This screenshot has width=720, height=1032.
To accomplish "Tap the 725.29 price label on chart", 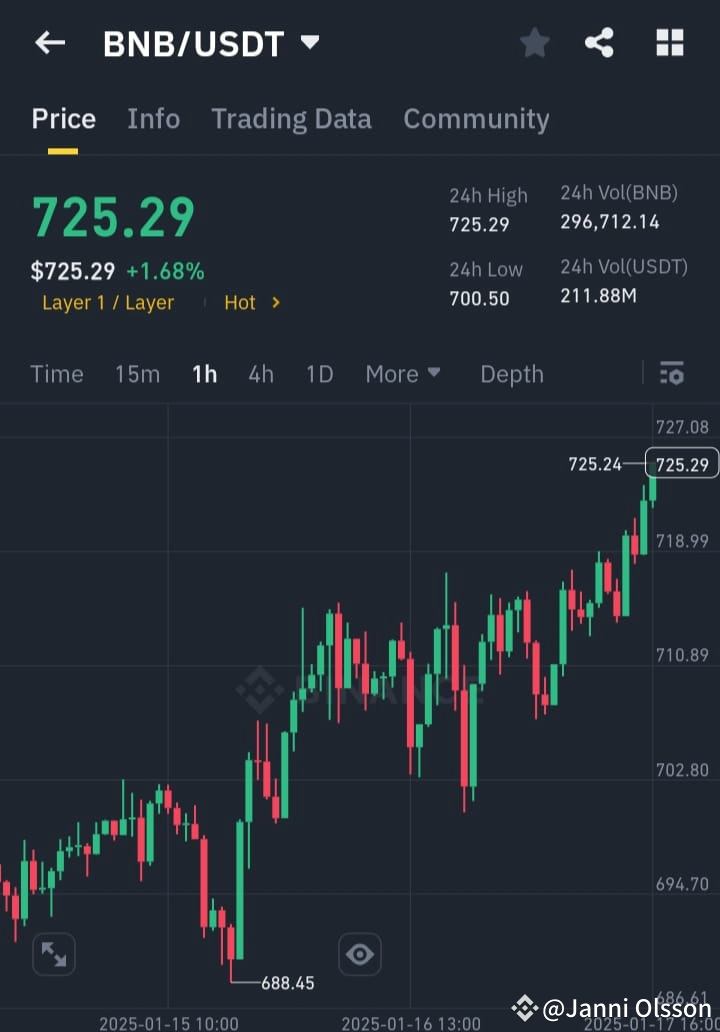I will [682, 463].
